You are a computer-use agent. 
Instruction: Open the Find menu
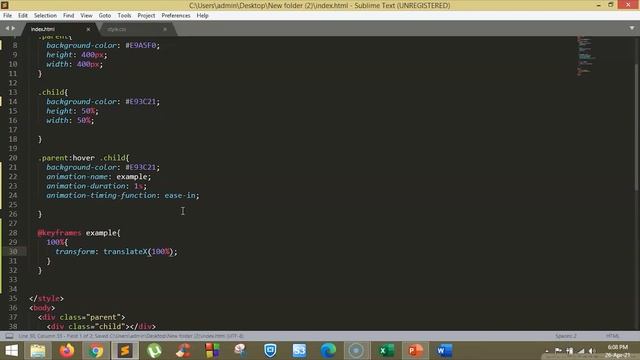point(69,16)
